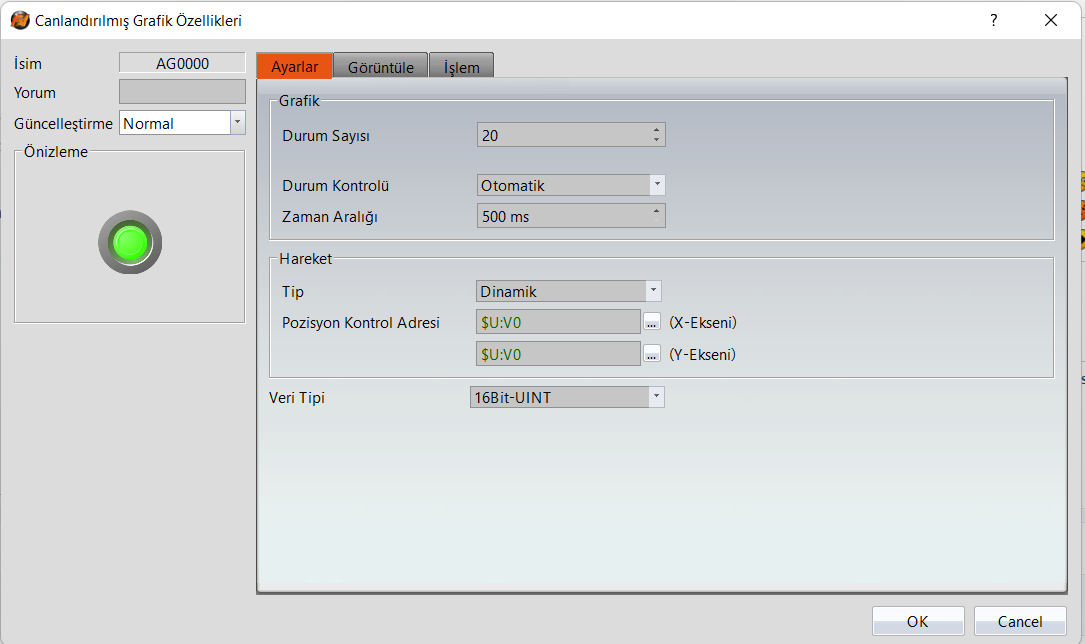Screen dimensions: 1085x644
Task: Open Y-Ekseni address browse button
Action: click(652, 354)
